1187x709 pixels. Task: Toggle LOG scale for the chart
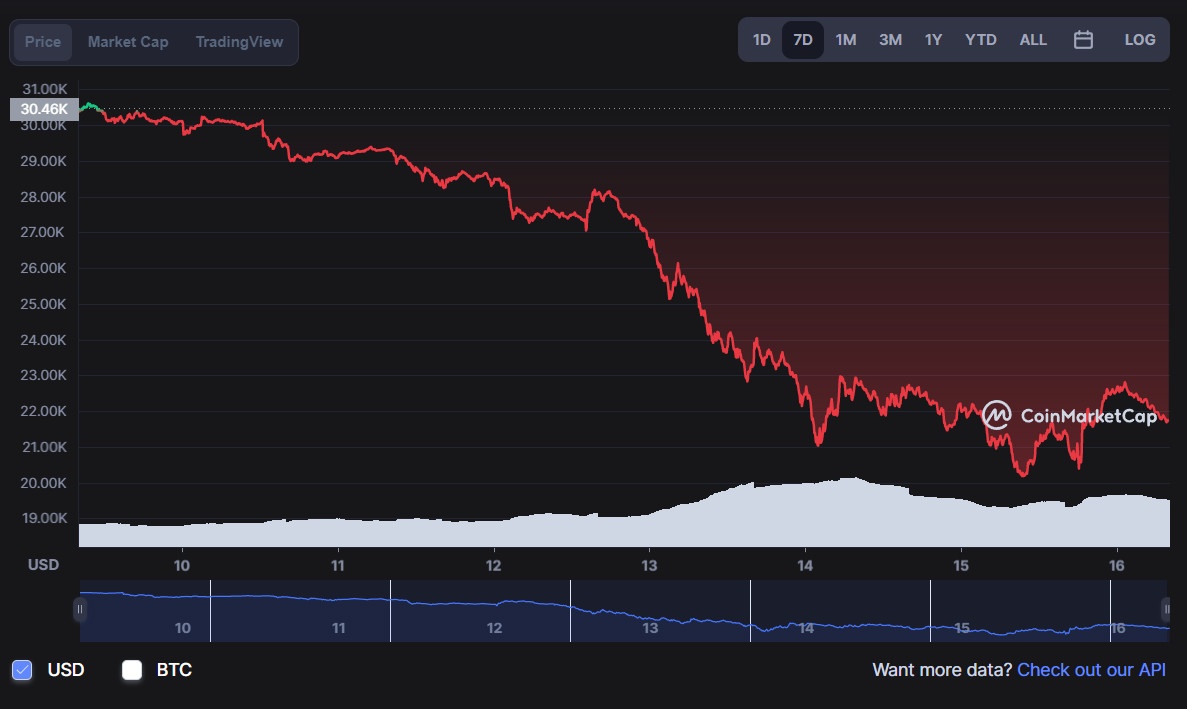click(1139, 40)
